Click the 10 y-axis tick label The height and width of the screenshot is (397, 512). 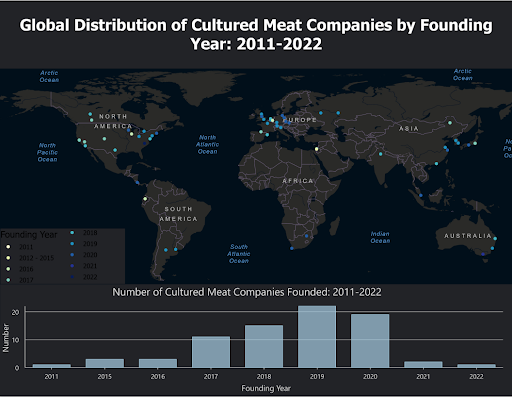coord(15,340)
